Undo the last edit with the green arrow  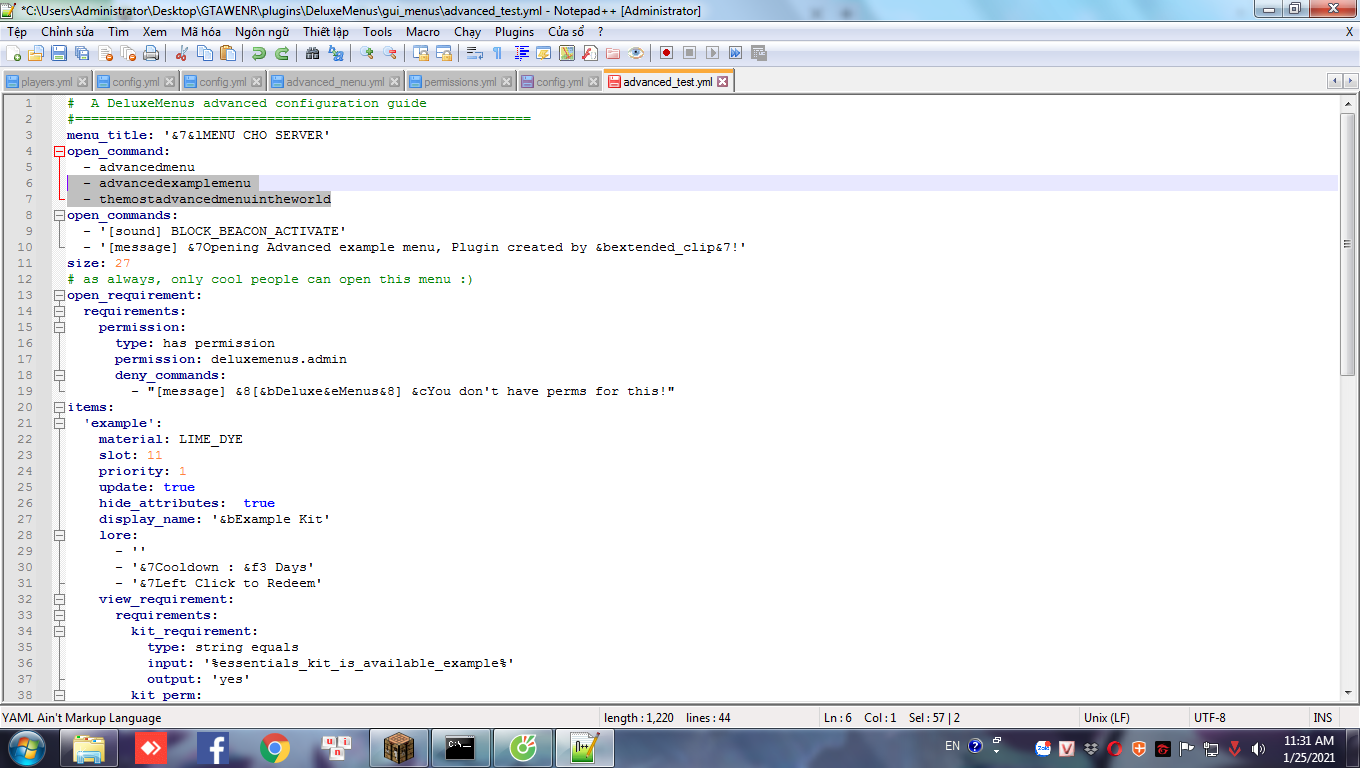pyautogui.click(x=259, y=53)
